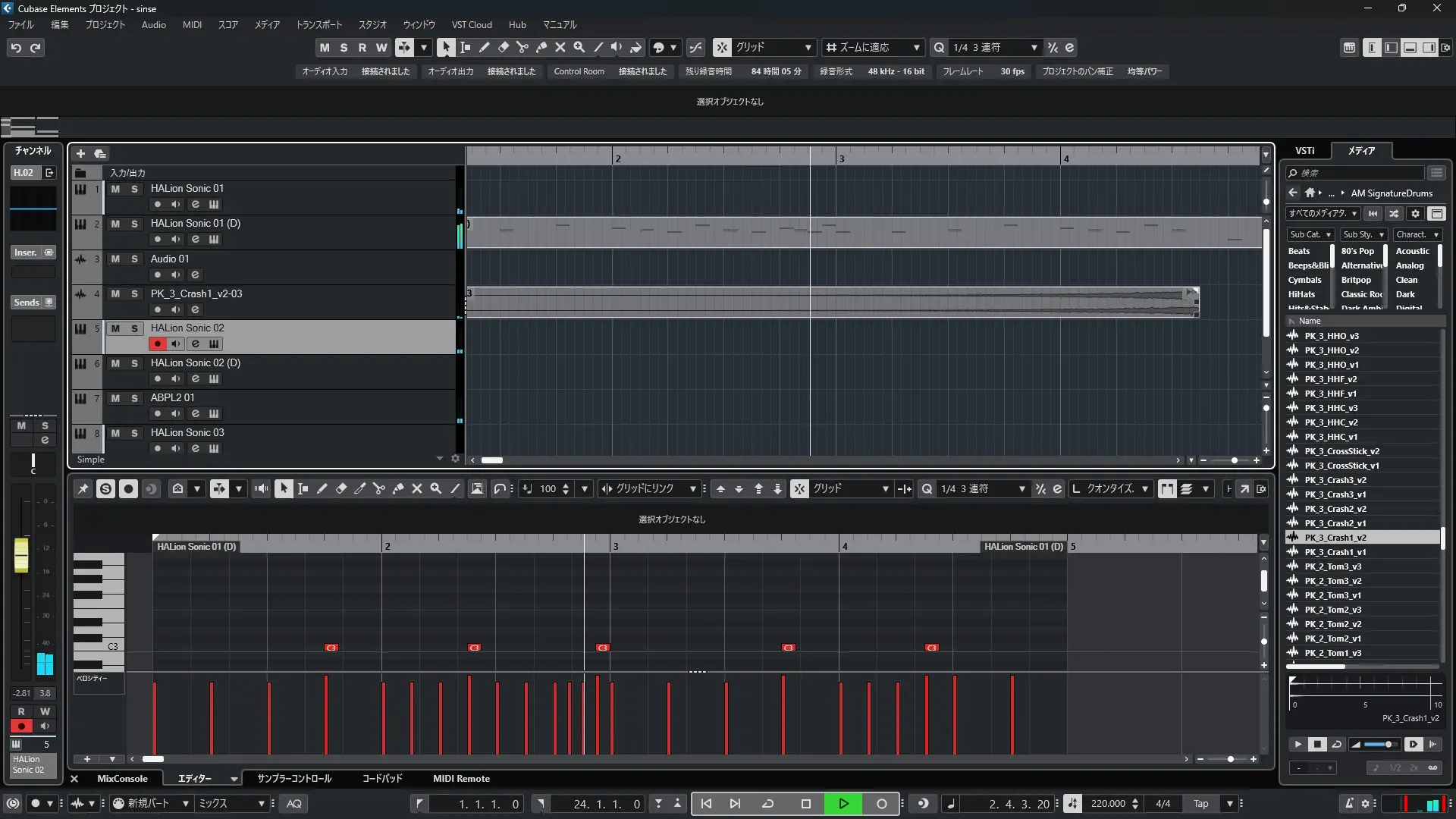
Task: Switch to the MixConsole tab
Action: pyautogui.click(x=122, y=779)
